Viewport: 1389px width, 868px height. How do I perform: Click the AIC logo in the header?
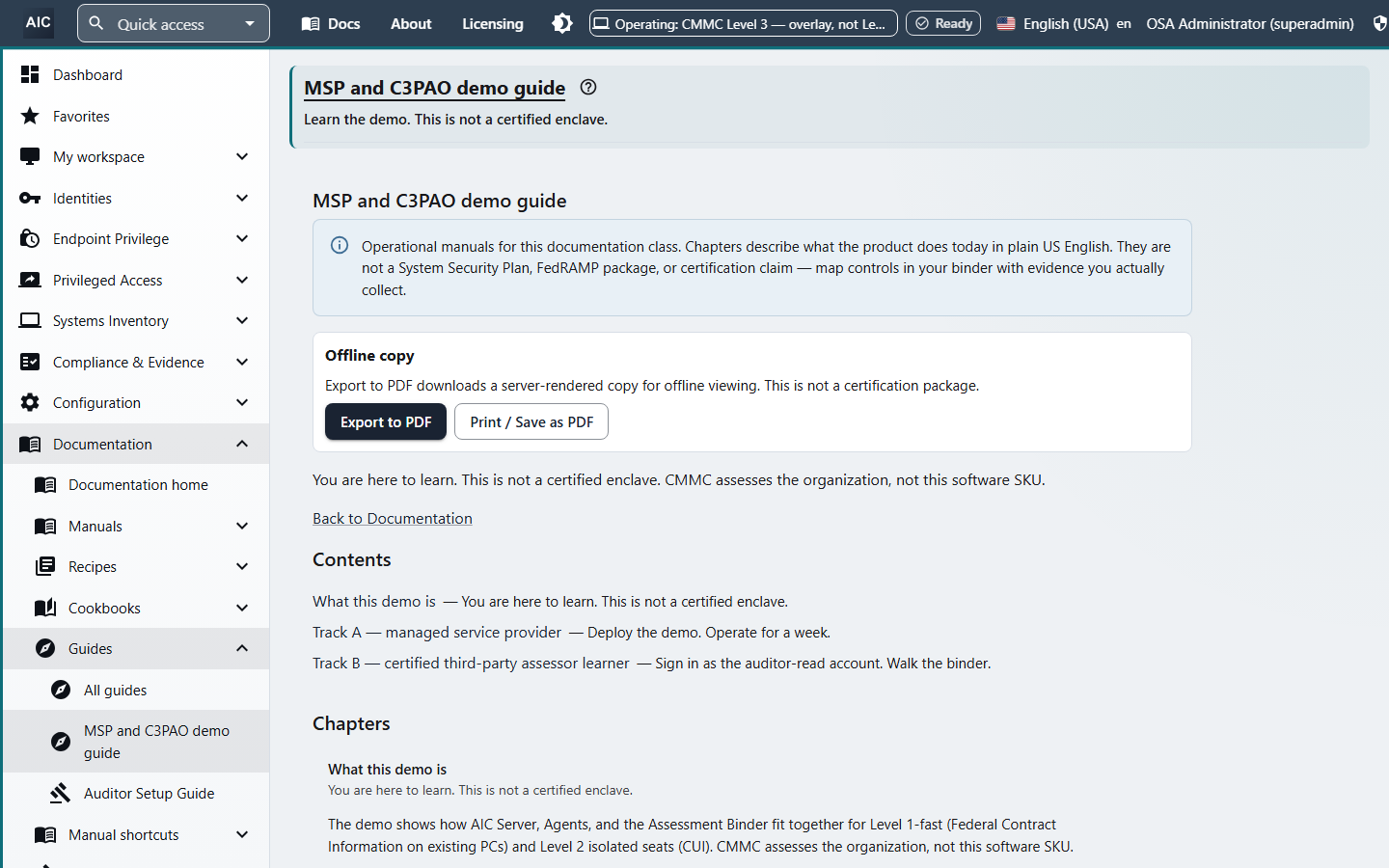point(39,22)
